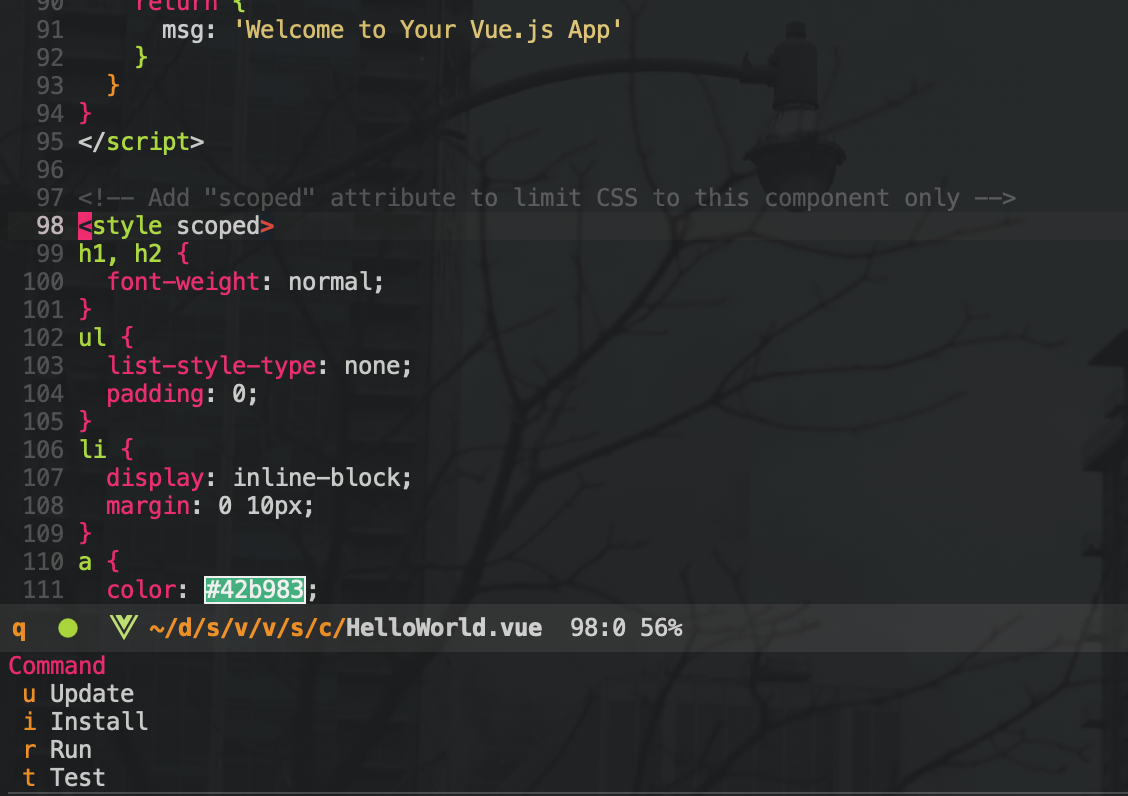Click the ~/d/s/v/v/s/c/ path in status line
1128x796 pixels.
coord(247,628)
